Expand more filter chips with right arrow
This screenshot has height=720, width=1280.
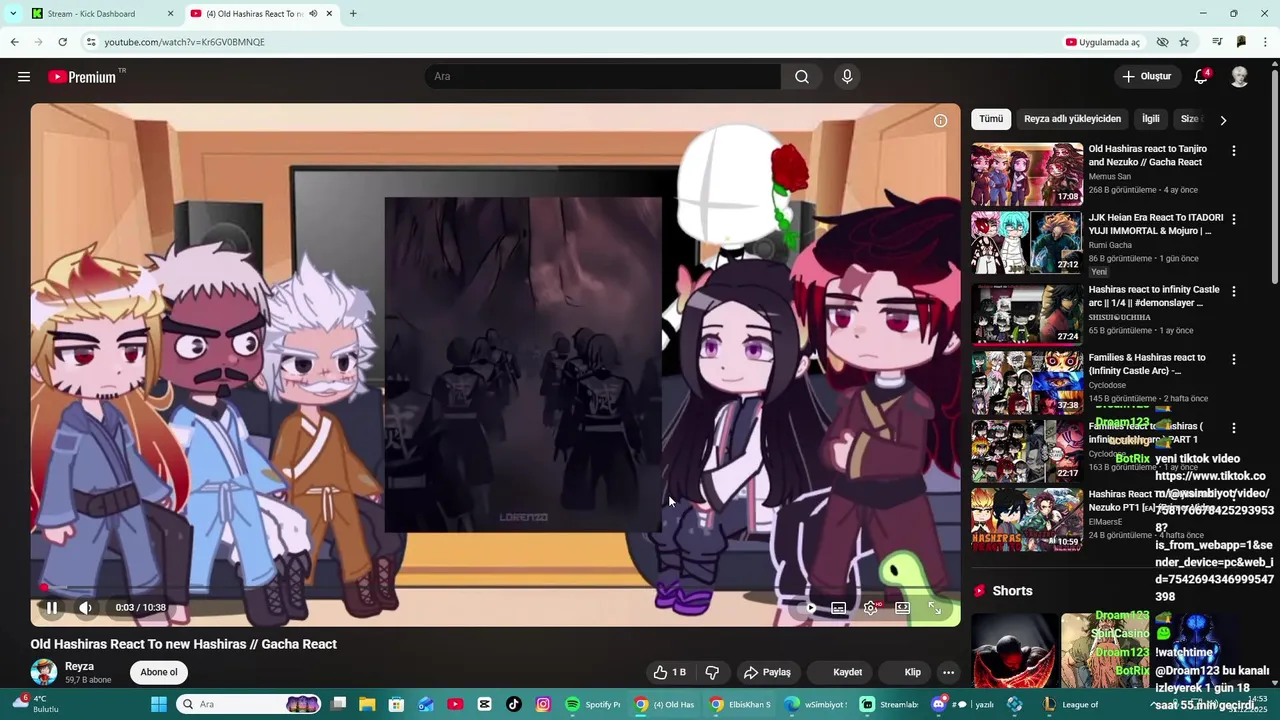point(1222,120)
